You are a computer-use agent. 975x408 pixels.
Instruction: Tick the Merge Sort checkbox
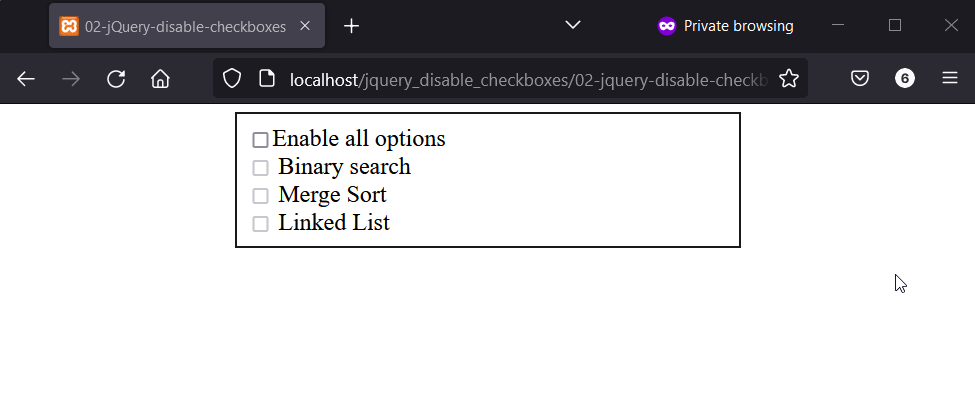point(261,196)
